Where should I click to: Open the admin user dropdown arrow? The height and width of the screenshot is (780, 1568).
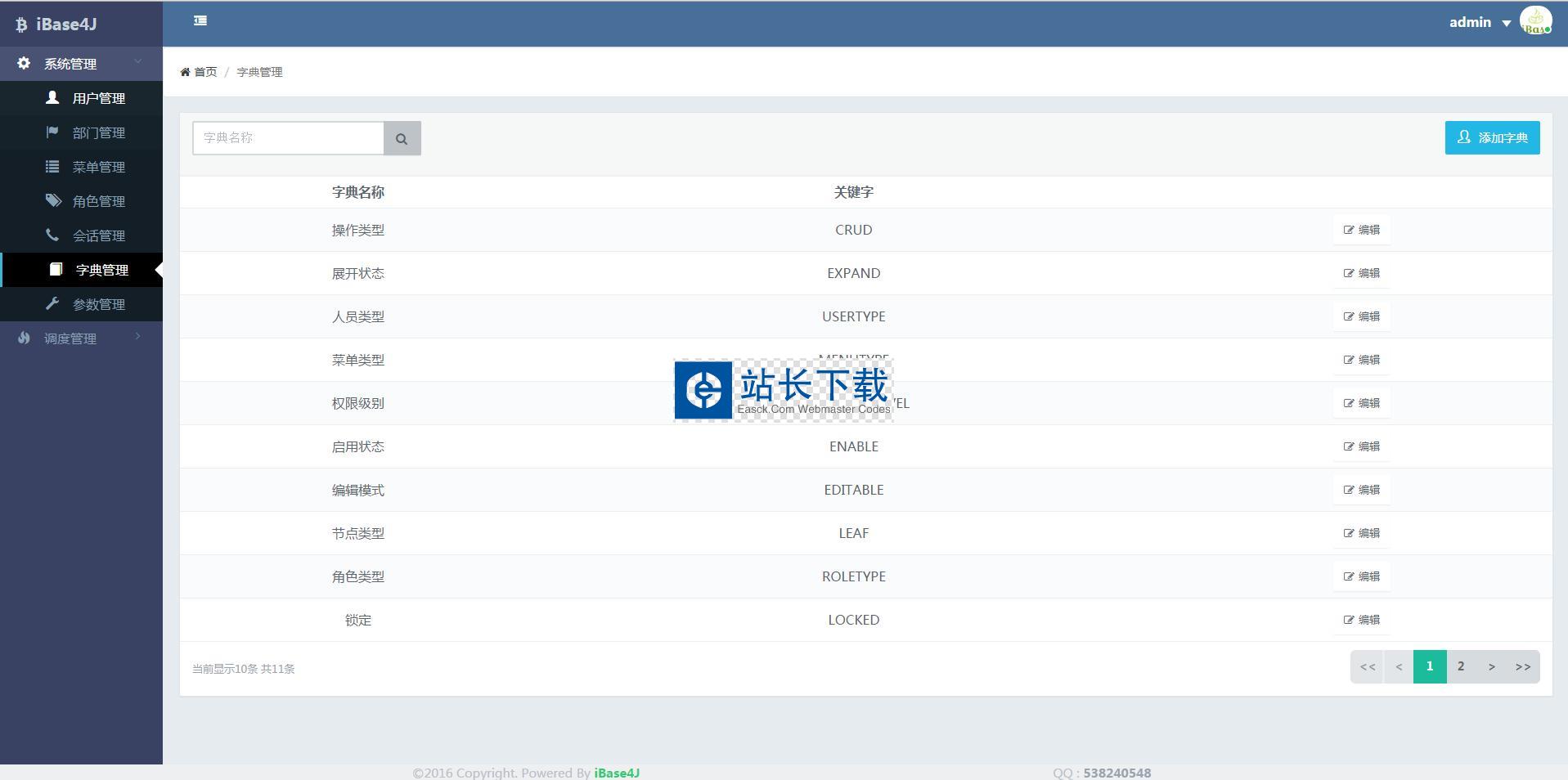click(1506, 23)
